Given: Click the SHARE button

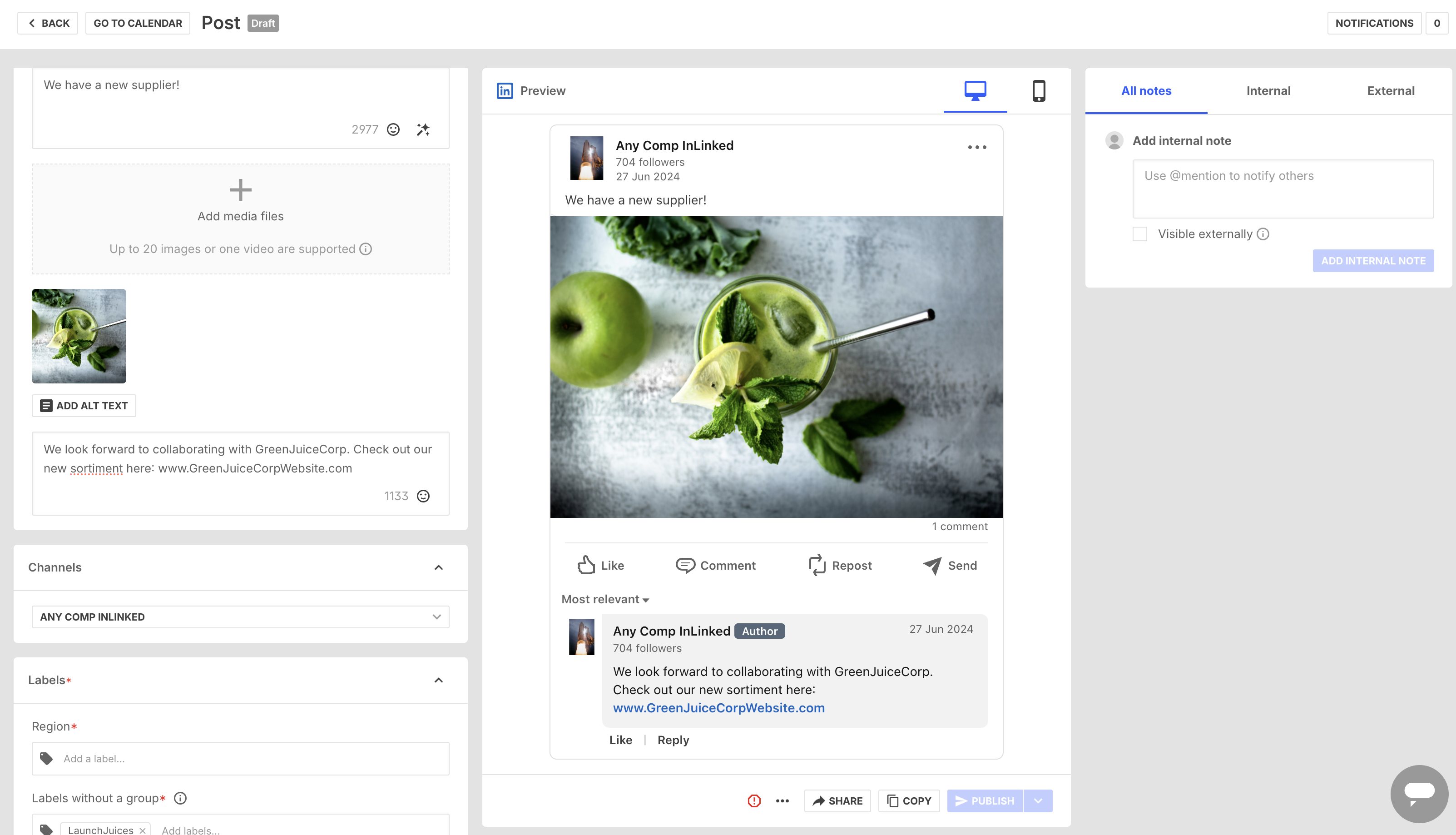Looking at the screenshot, I should click(837, 800).
